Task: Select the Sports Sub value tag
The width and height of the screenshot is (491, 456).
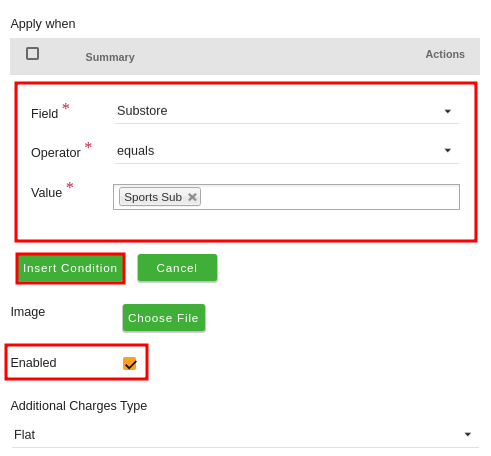Action: tap(153, 197)
